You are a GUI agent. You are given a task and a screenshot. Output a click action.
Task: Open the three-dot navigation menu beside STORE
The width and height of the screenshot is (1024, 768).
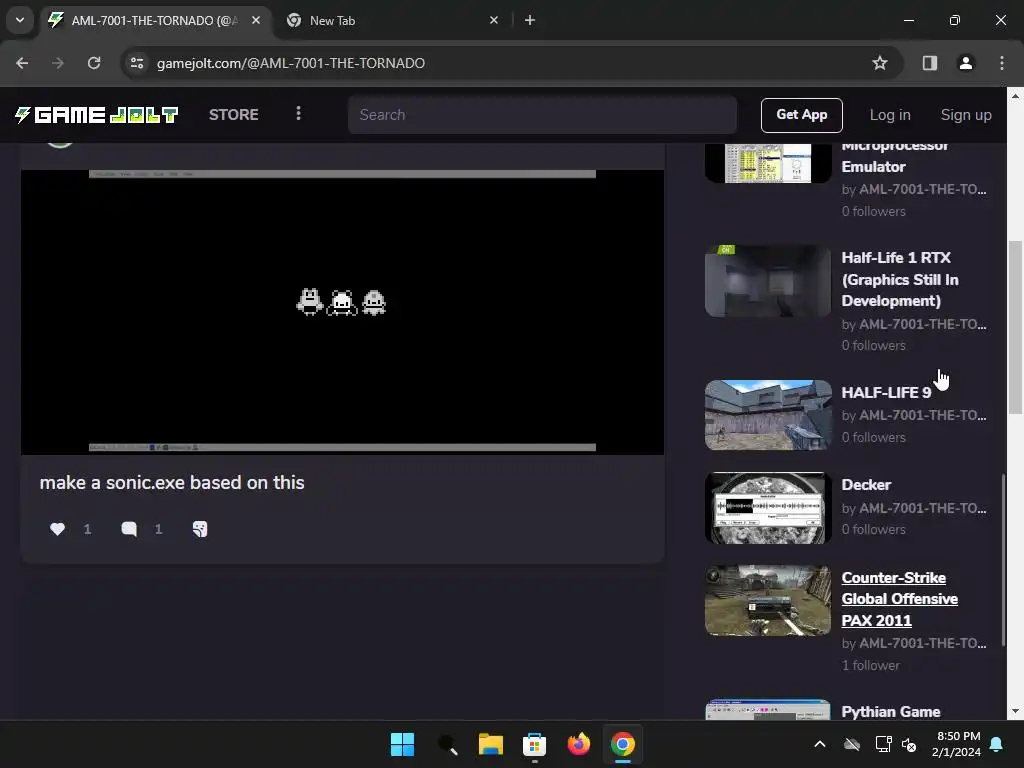[298, 114]
